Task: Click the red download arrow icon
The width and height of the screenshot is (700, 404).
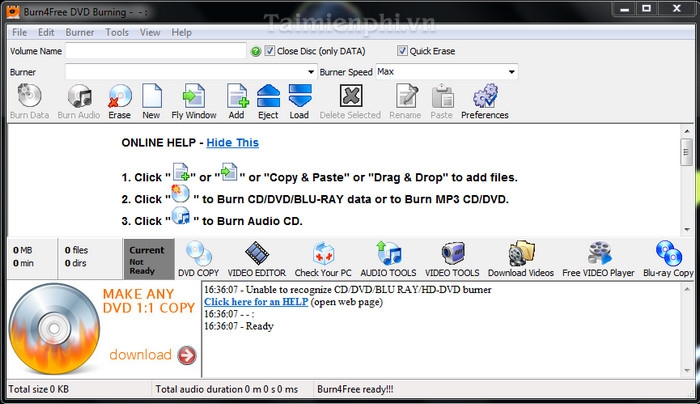Action: [187, 355]
